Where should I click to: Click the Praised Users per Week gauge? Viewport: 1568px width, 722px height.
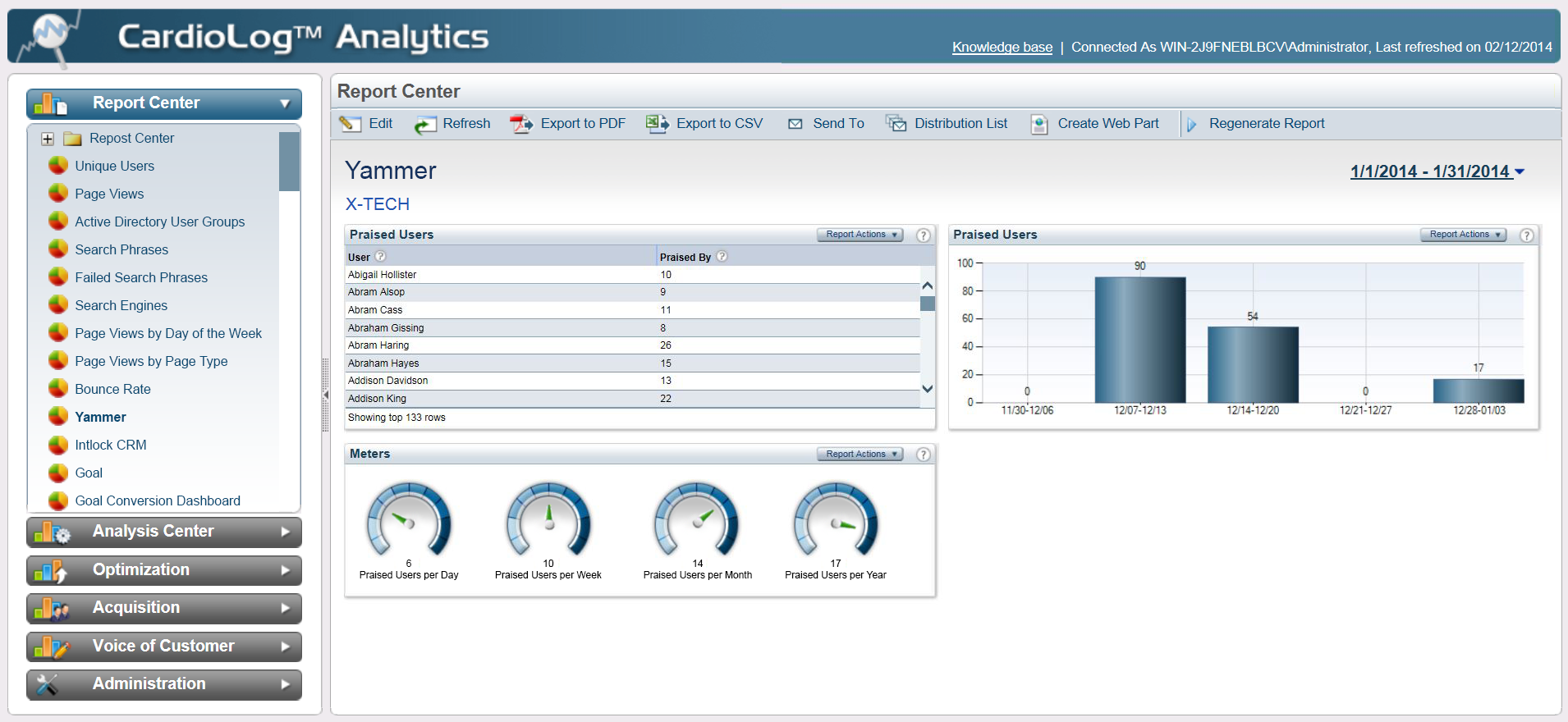click(x=548, y=520)
